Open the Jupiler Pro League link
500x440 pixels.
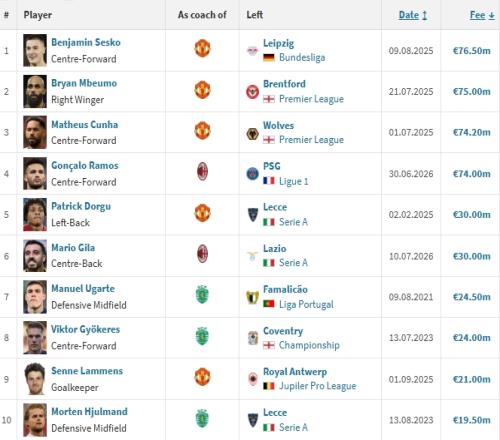318,386
